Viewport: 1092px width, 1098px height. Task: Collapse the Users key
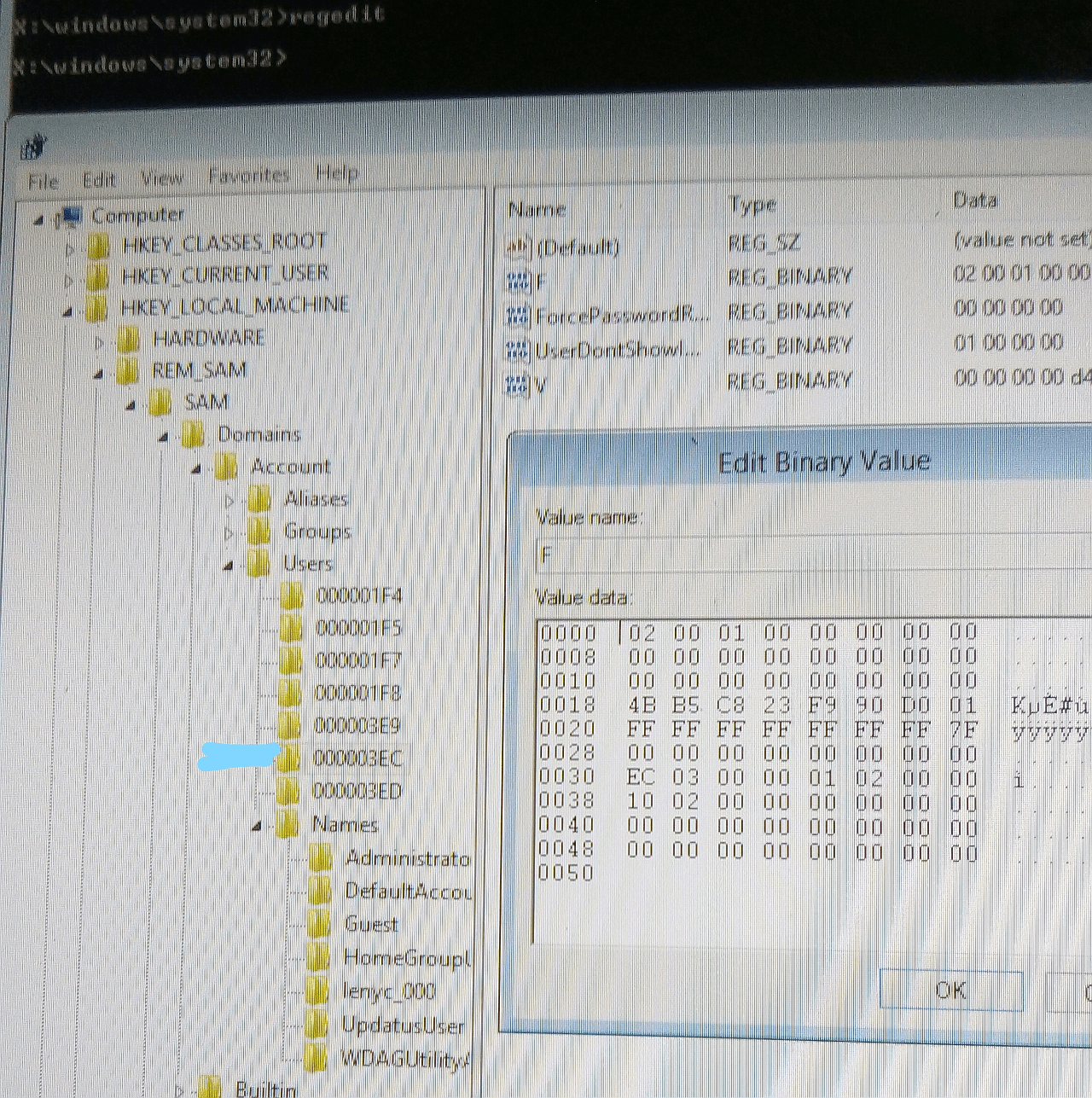pos(228,566)
